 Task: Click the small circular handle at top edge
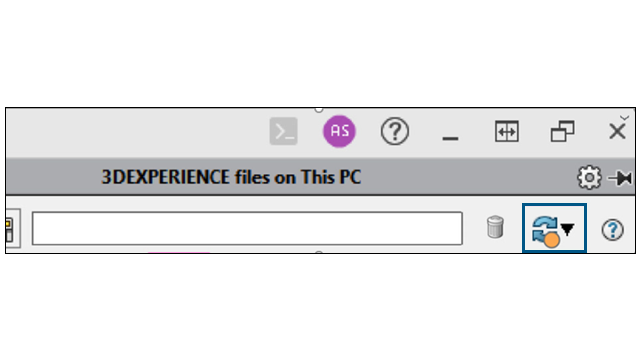pos(319,109)
